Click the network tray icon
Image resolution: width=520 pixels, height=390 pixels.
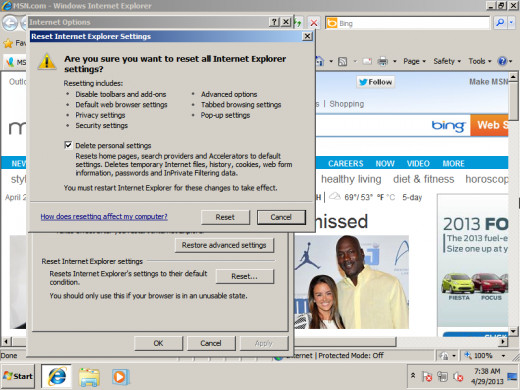[442, 377]
